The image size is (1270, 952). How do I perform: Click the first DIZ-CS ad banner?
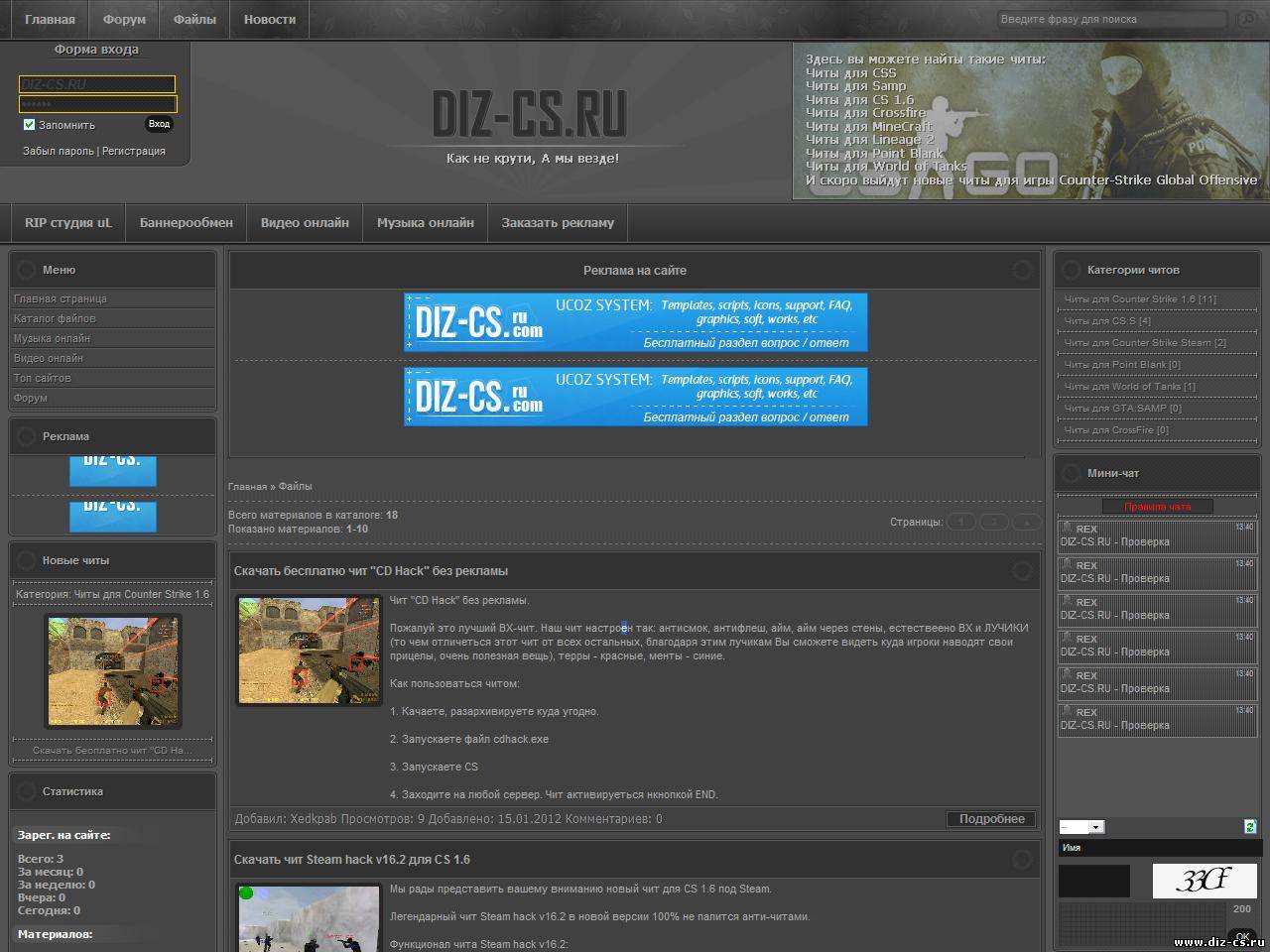(635, 322)
